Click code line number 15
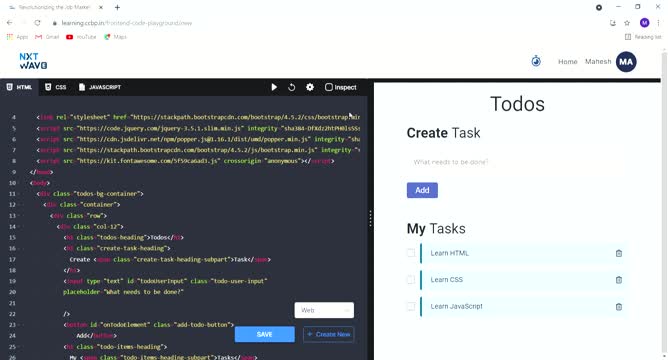This screenshot has height=360, width=668. [12, 238]
